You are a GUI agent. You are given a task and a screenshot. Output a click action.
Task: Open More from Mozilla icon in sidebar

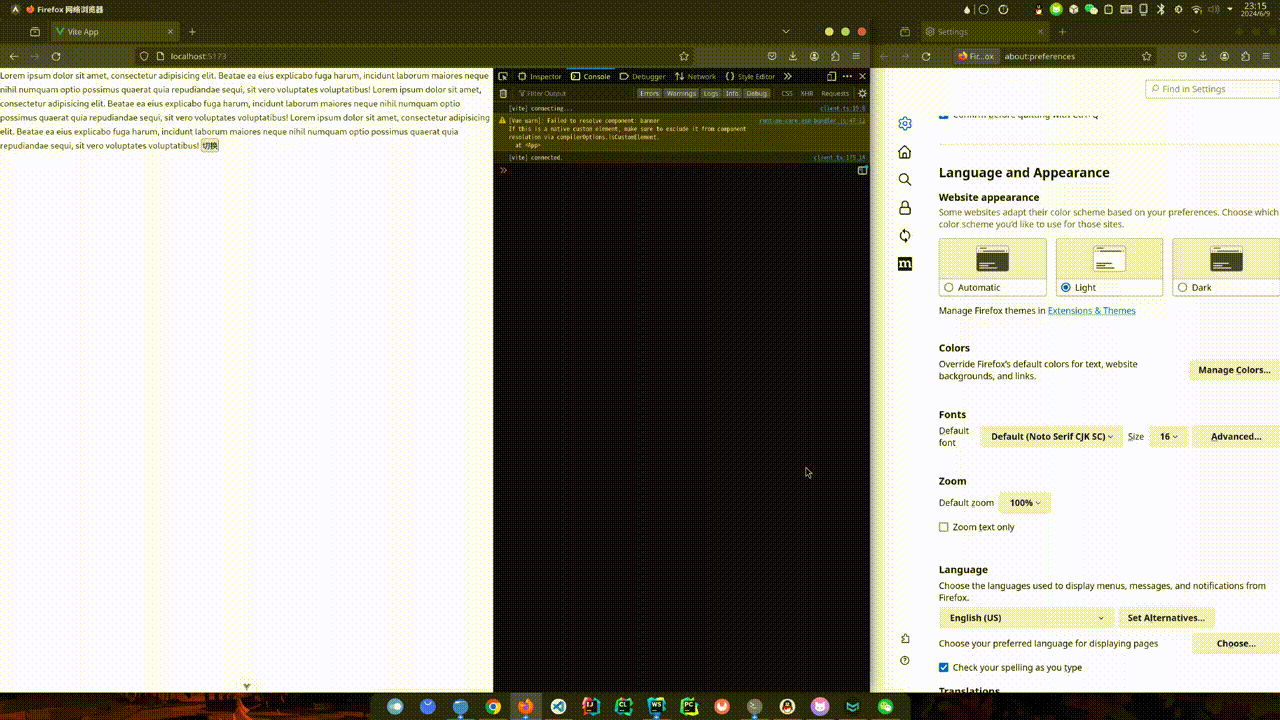pyautogui.click(x=905, y=264)
